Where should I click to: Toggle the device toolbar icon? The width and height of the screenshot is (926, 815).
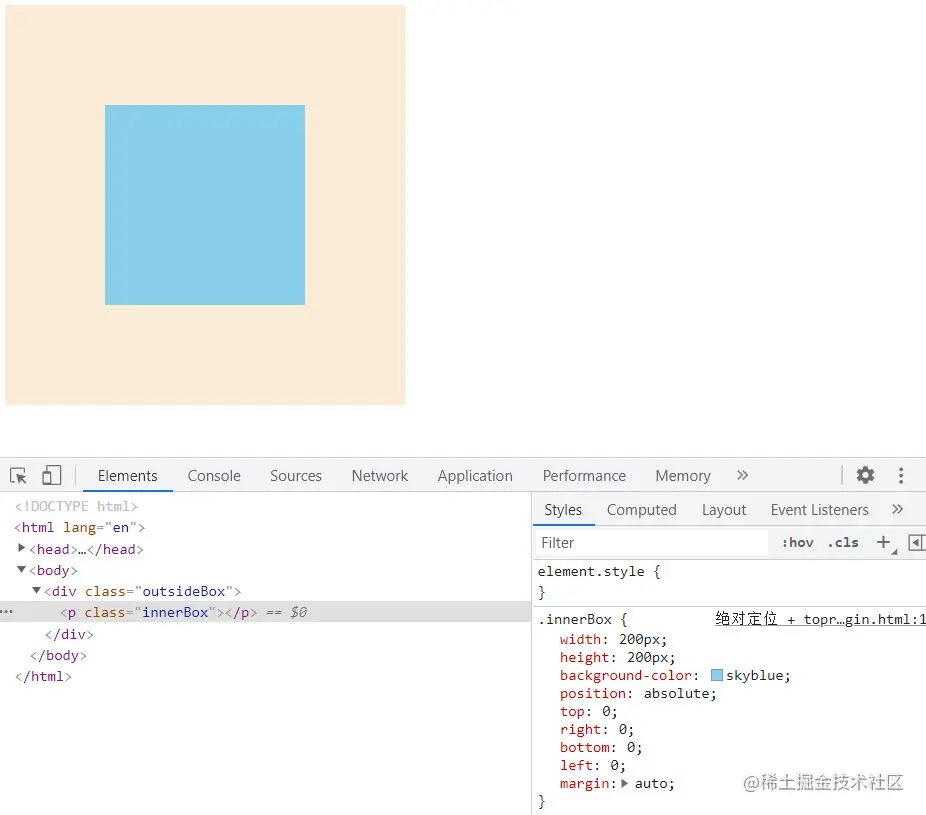coord(52,475)
